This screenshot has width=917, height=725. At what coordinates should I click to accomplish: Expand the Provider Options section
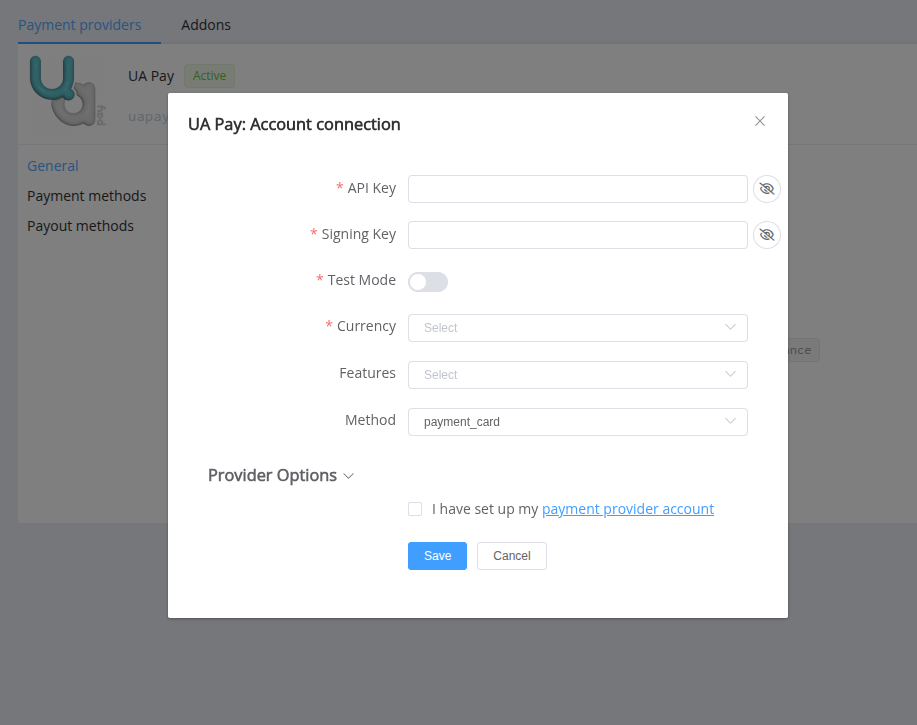click(280, 476)
